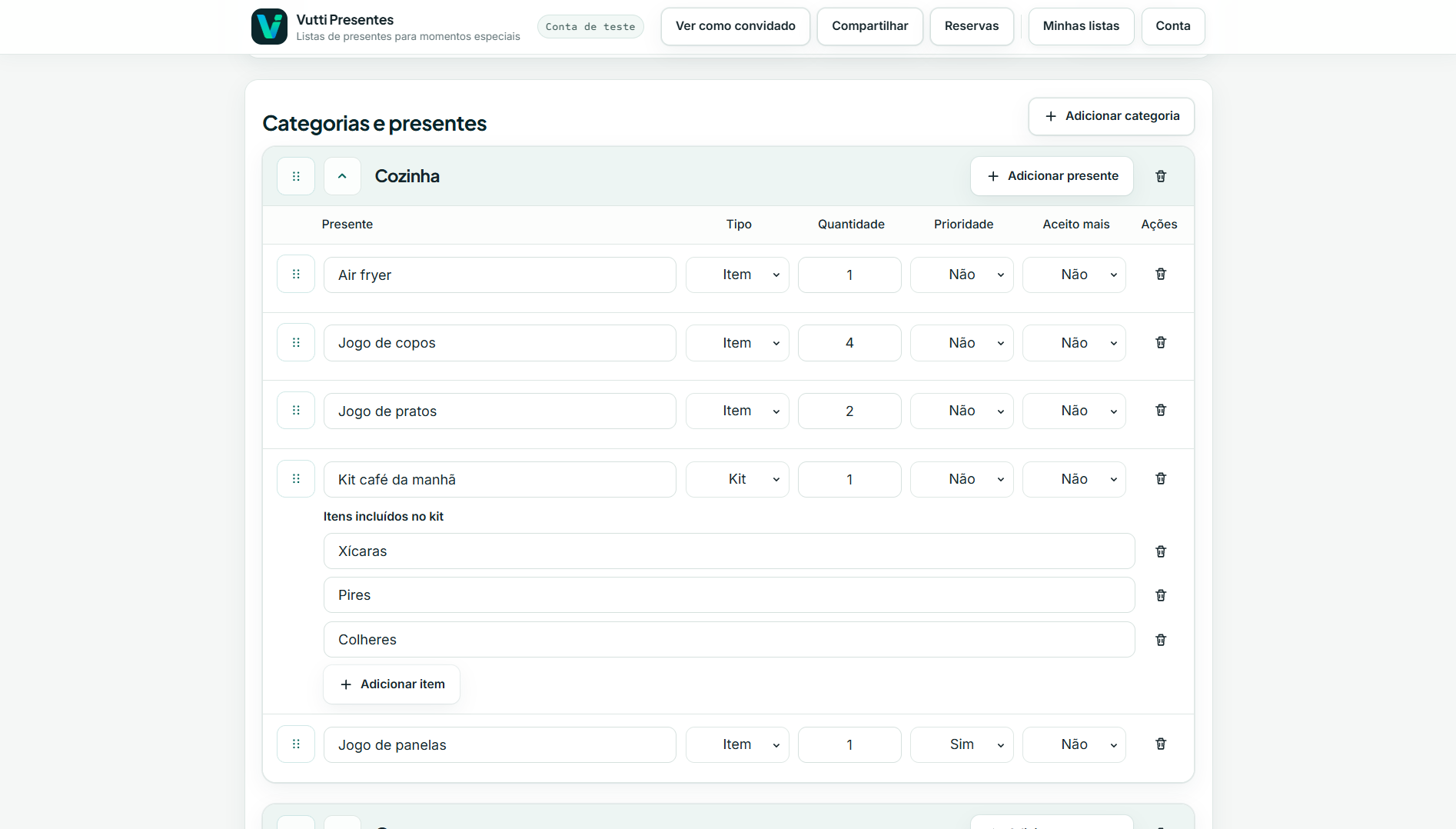The width and height of the screenshot is (1456, 829).
Task: Open the Conta page
Action: 1173,26
